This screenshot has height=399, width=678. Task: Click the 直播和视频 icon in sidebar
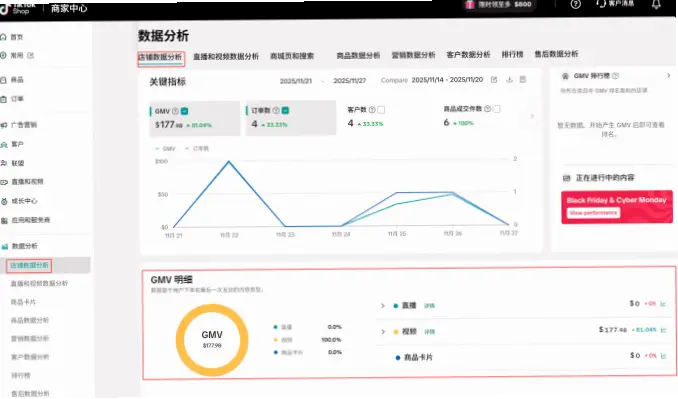point(4,182)
